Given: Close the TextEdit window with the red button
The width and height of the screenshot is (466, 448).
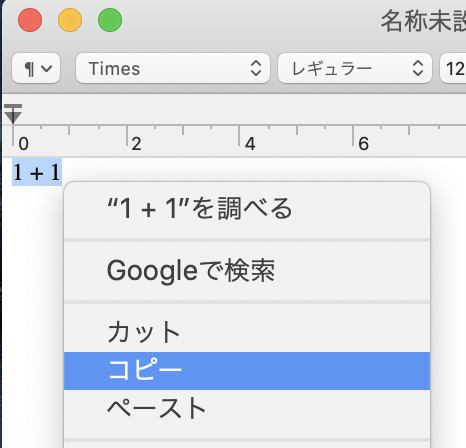Looking at the screenshot, I should pos(30,20).
